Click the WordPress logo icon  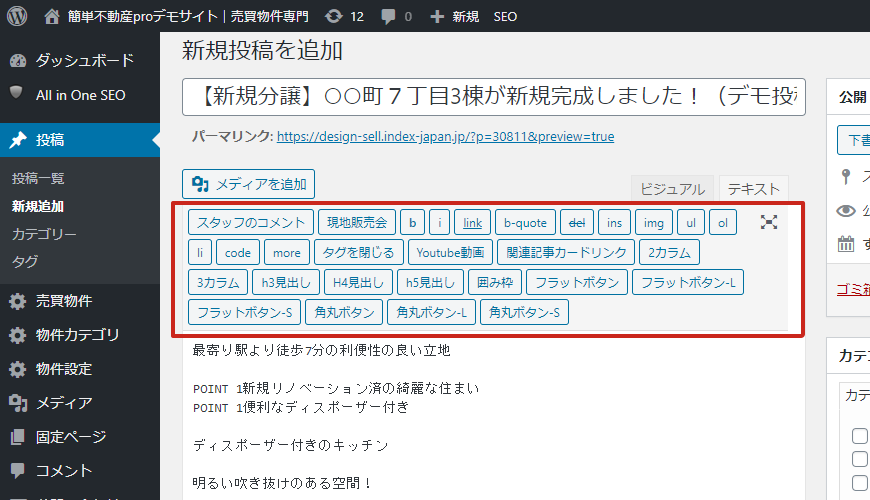coord(17,17)
